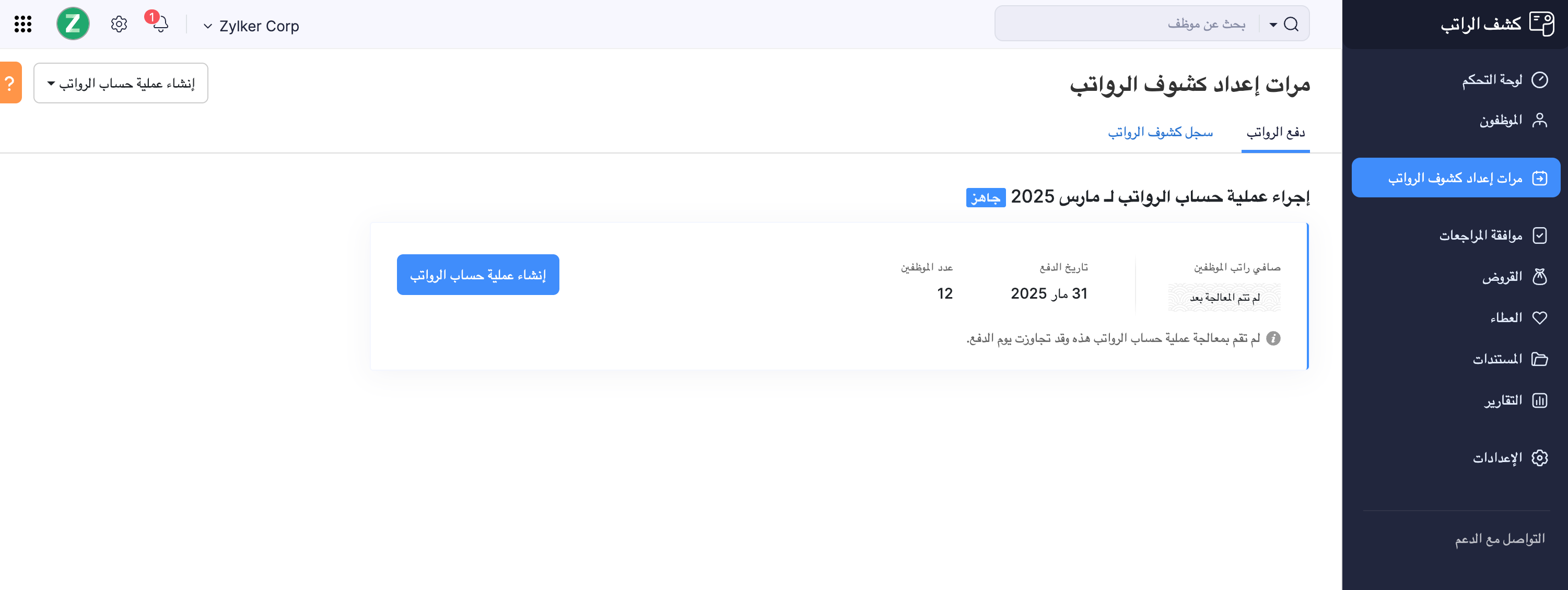Open settings gear icon in top bar
Viewport: 1568px width, 590px height.
click(119, 25)
